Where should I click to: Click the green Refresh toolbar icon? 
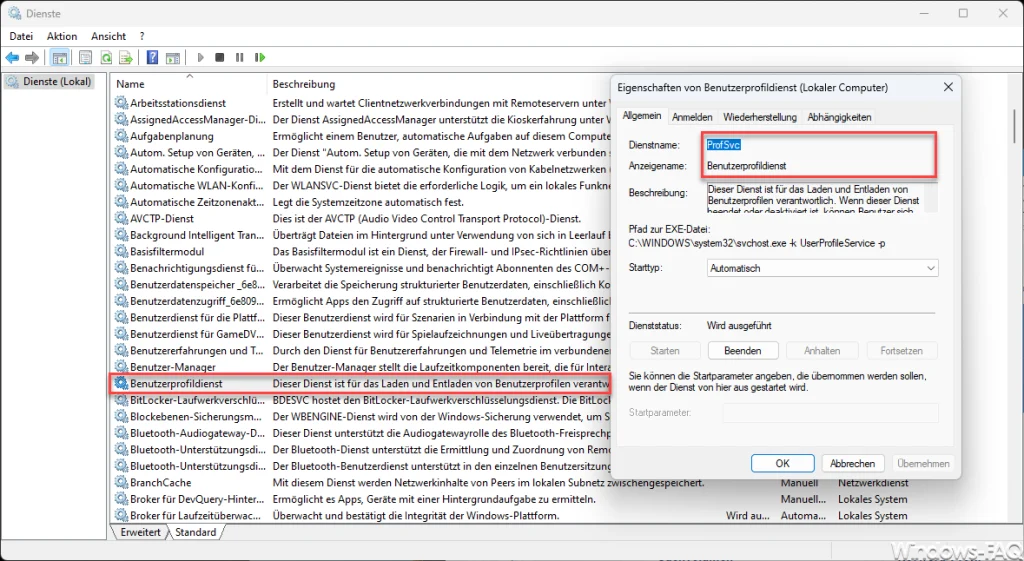pos(106,57)
